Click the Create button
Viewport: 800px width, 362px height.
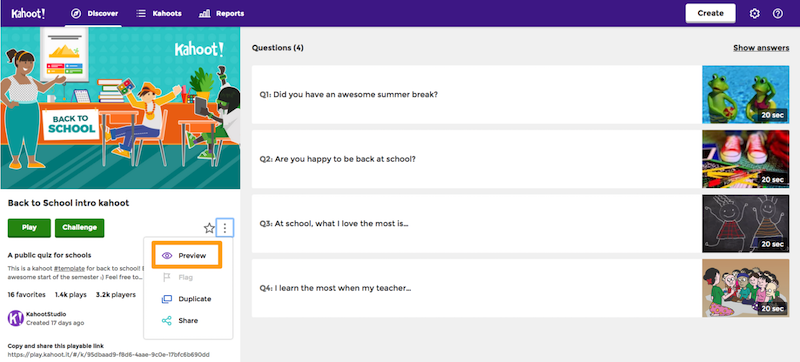710,14
